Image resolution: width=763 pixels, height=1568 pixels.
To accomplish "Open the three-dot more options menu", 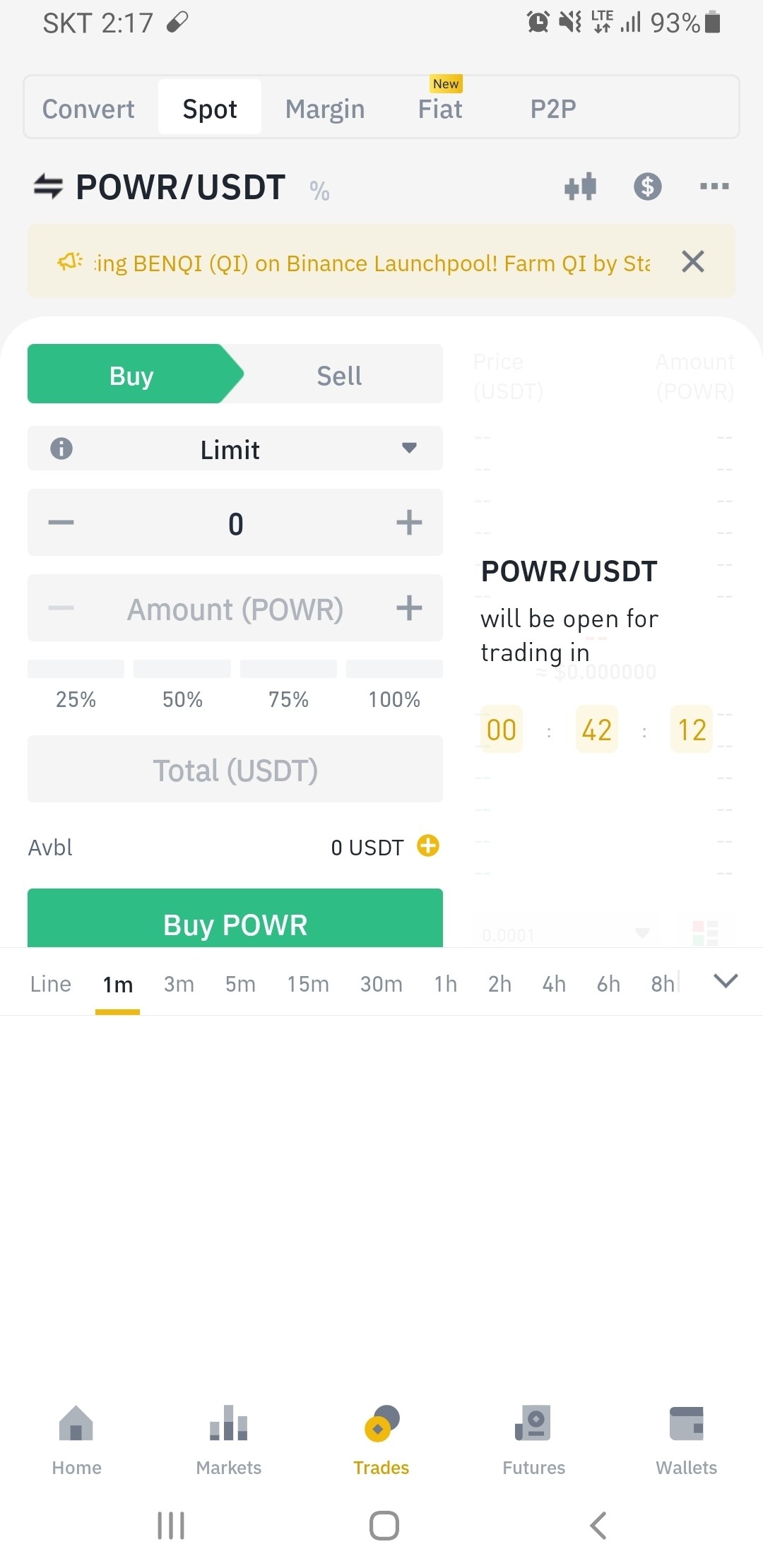I will tap(714, 186).
